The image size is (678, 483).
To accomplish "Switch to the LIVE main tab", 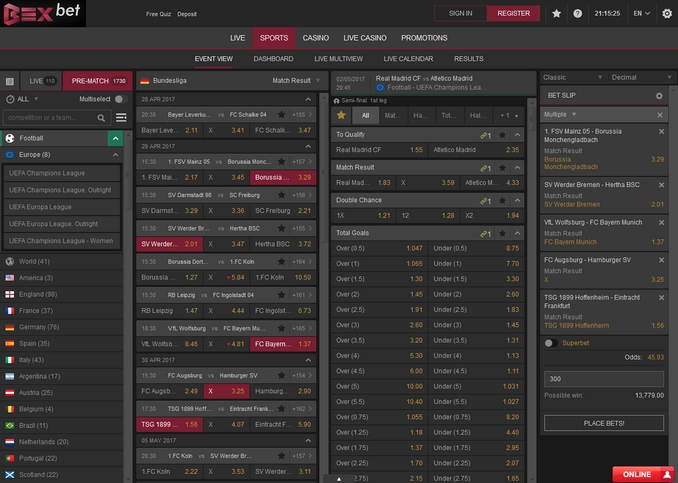I will [x=237, y=38].
